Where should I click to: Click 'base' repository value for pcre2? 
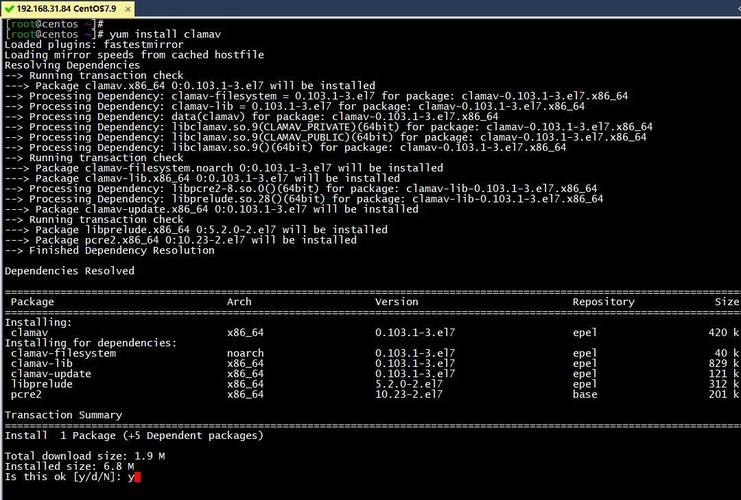tap(585, 395)
